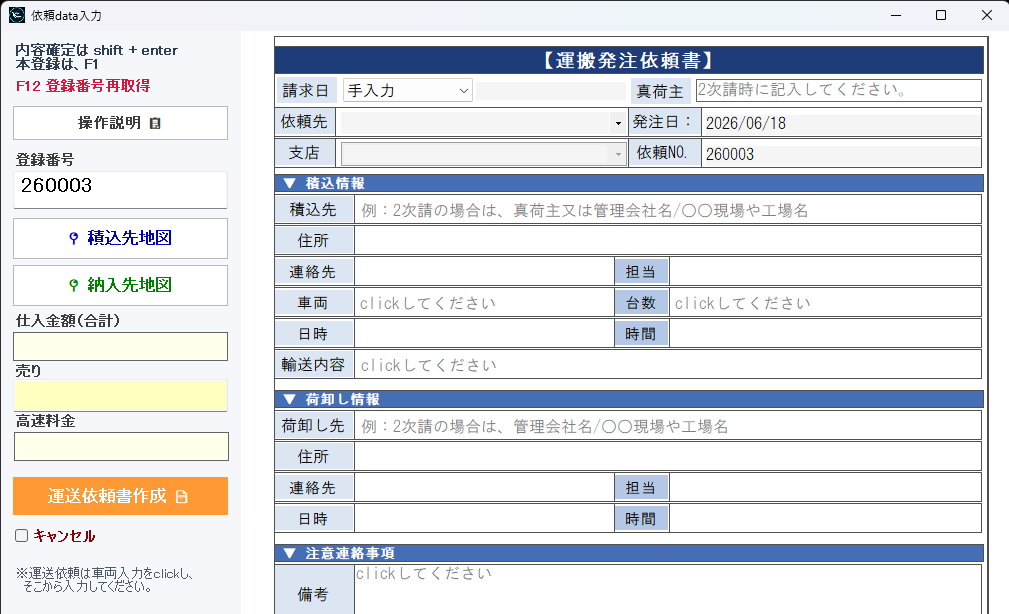The height and width of the screenshot is (614, 1009).
Task: Click the 備考 remarks text area
Action: click(668, 590)
